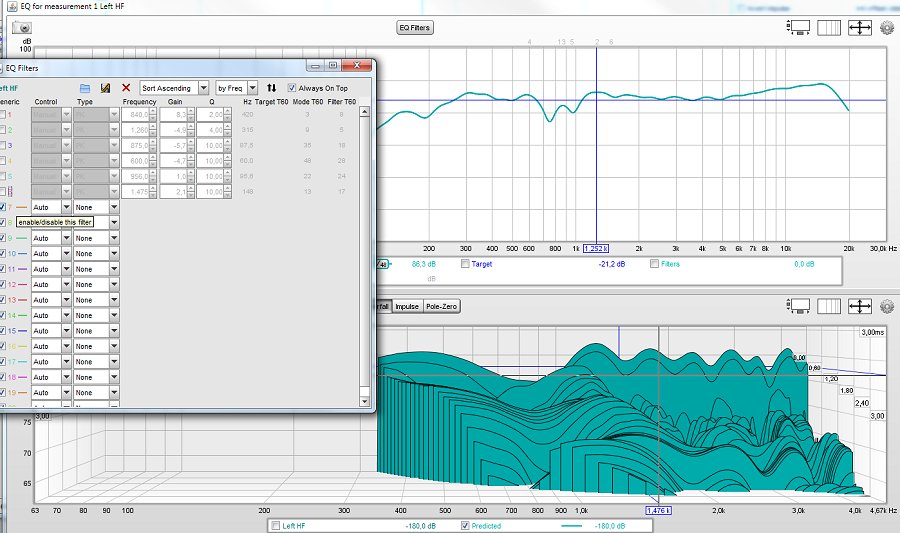900x533 pixels.
Task: Open waterfall graph settings gear icon
Action: click(887, 306)
